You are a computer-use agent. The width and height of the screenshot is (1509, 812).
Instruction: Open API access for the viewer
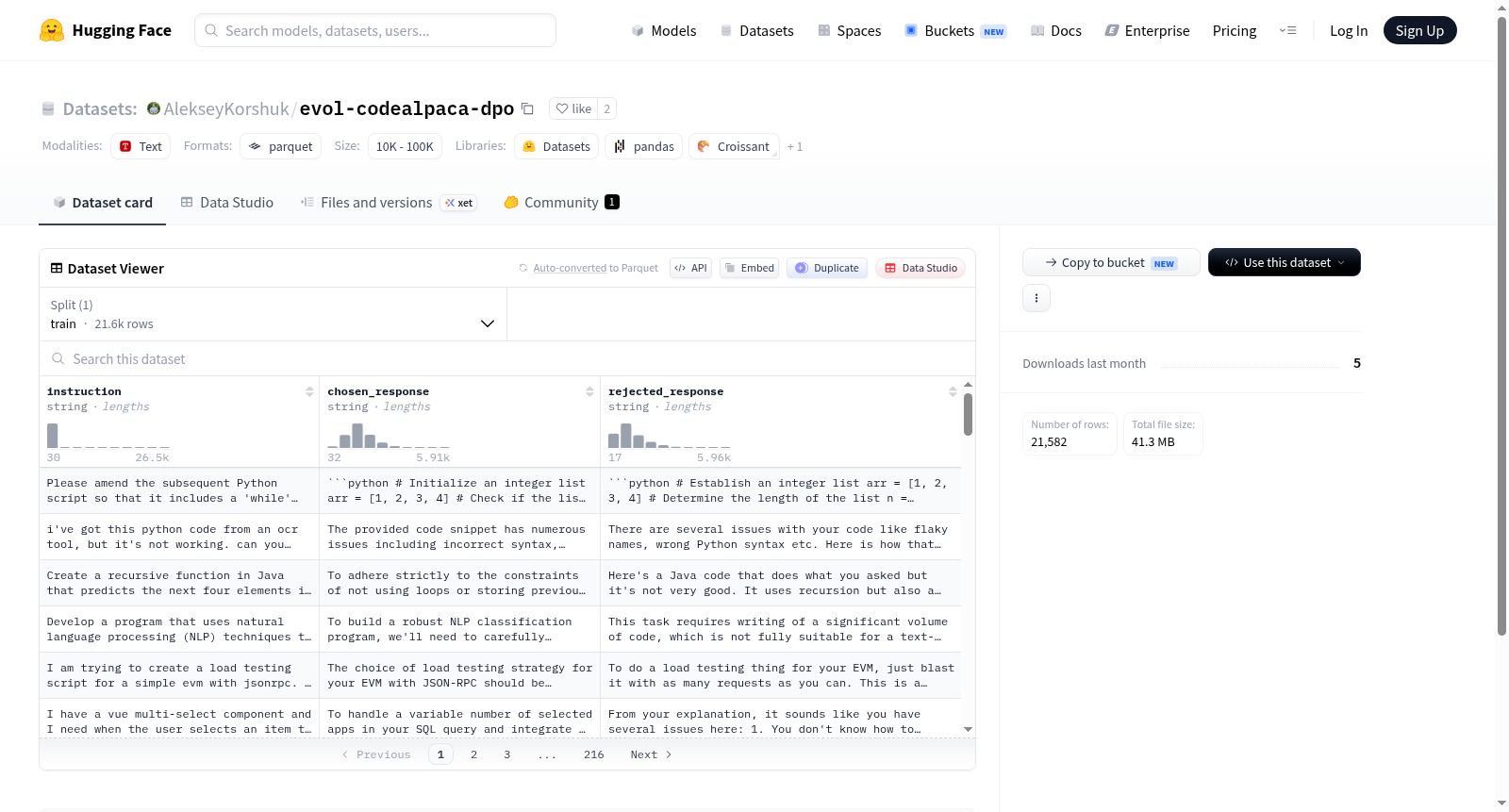pyautogui.click(x=690, y=268)
